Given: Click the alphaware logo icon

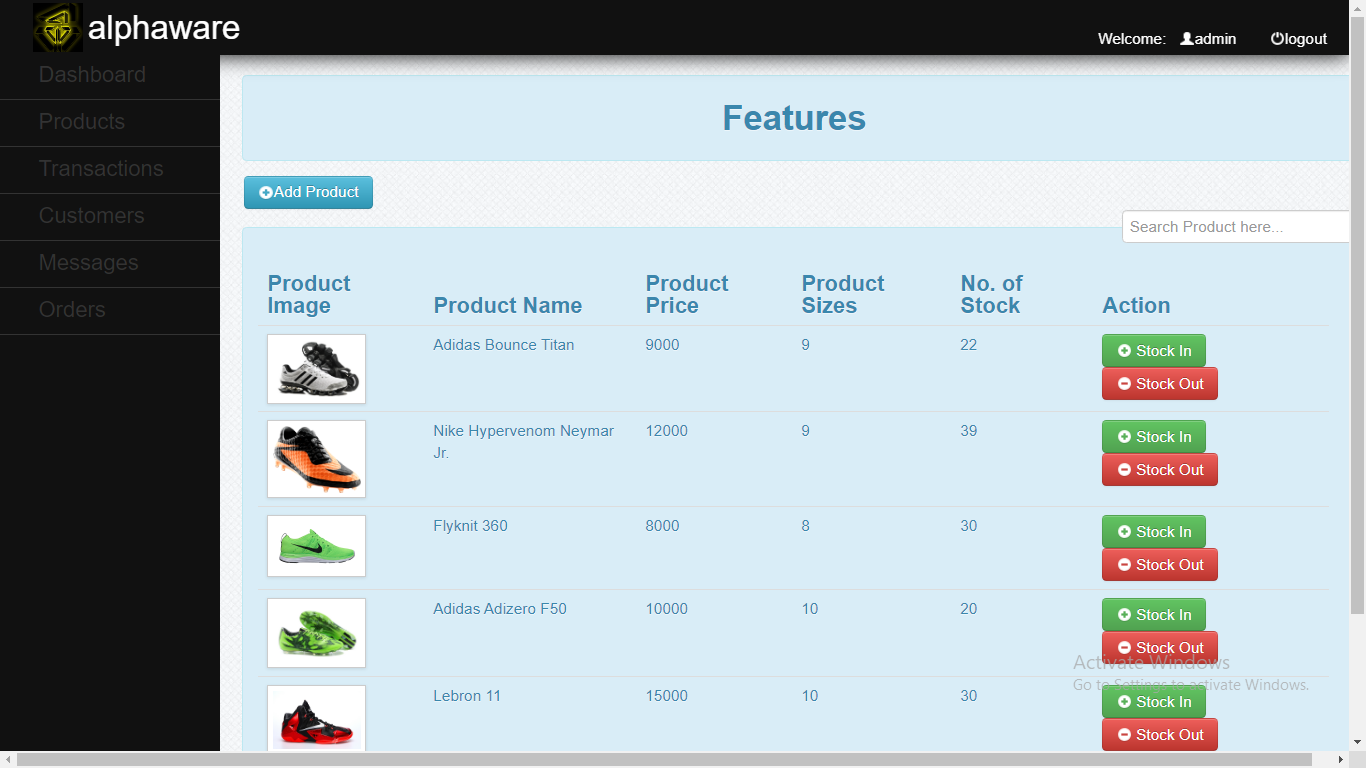Looking at the screenshot, I should (58, 28).
